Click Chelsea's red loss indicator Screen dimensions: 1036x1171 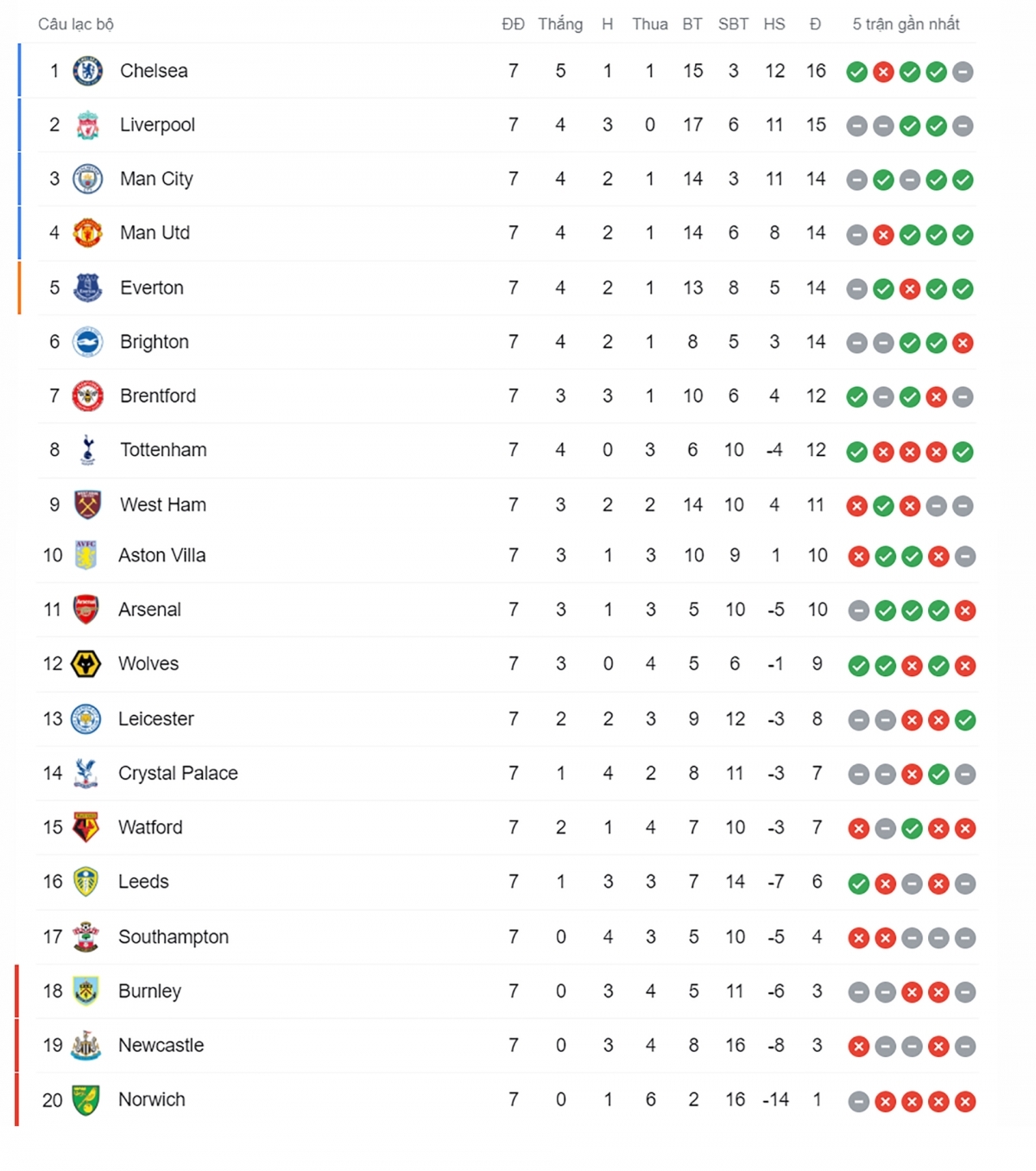(x=883, y=72)
